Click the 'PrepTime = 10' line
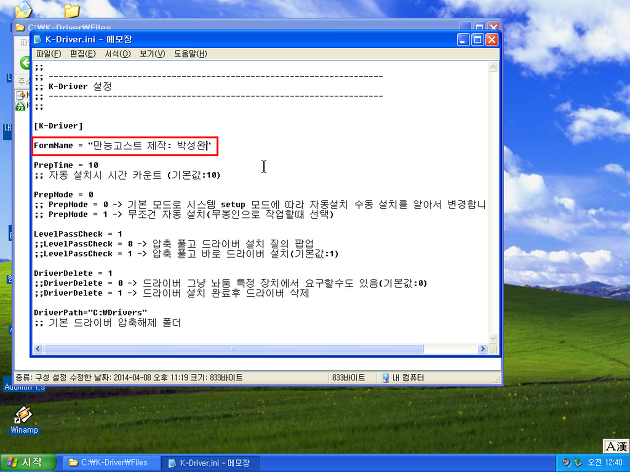Viewport: 630px width, 472px height. pos(66,165)
